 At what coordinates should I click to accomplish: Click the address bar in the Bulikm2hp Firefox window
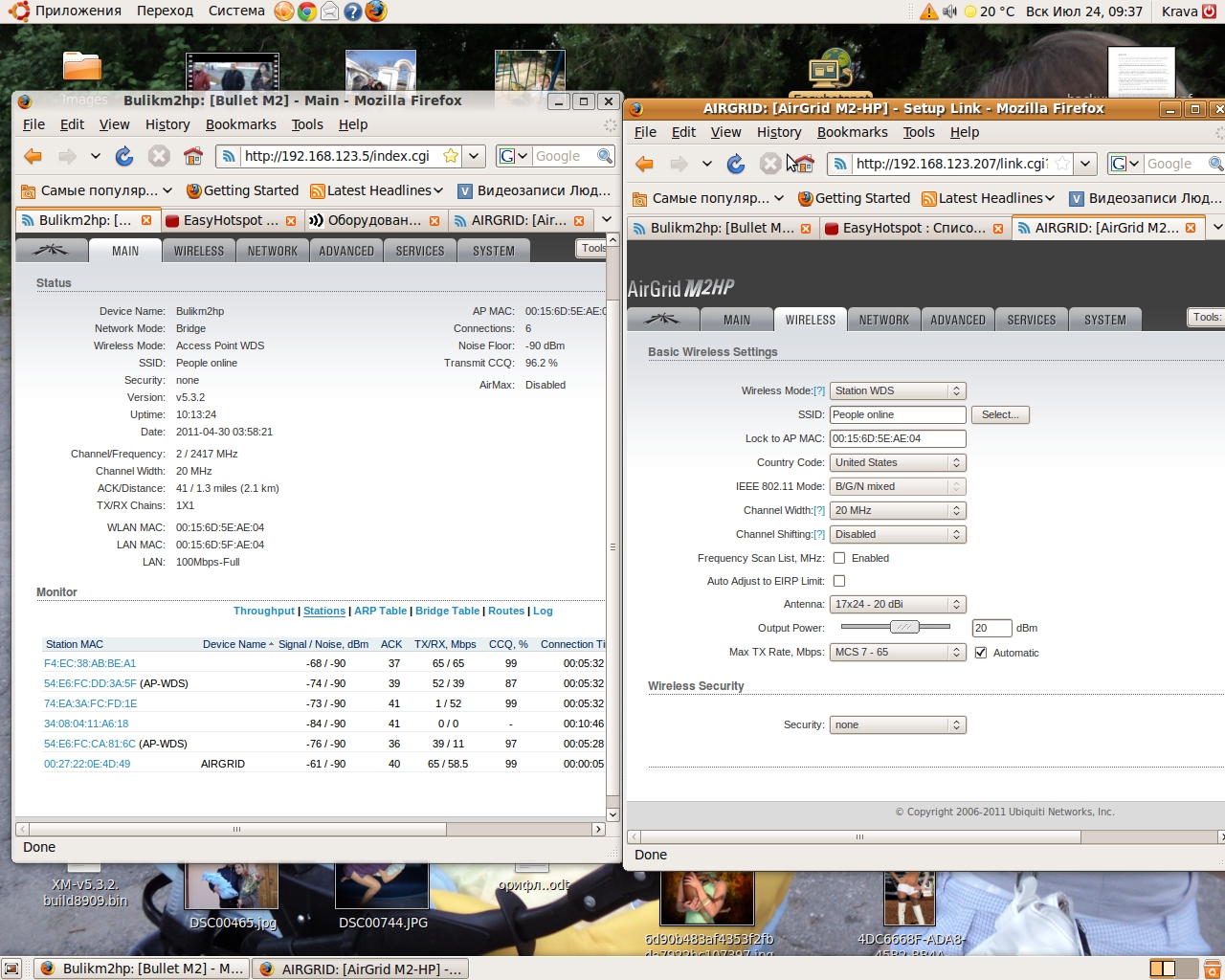(340, 156)
